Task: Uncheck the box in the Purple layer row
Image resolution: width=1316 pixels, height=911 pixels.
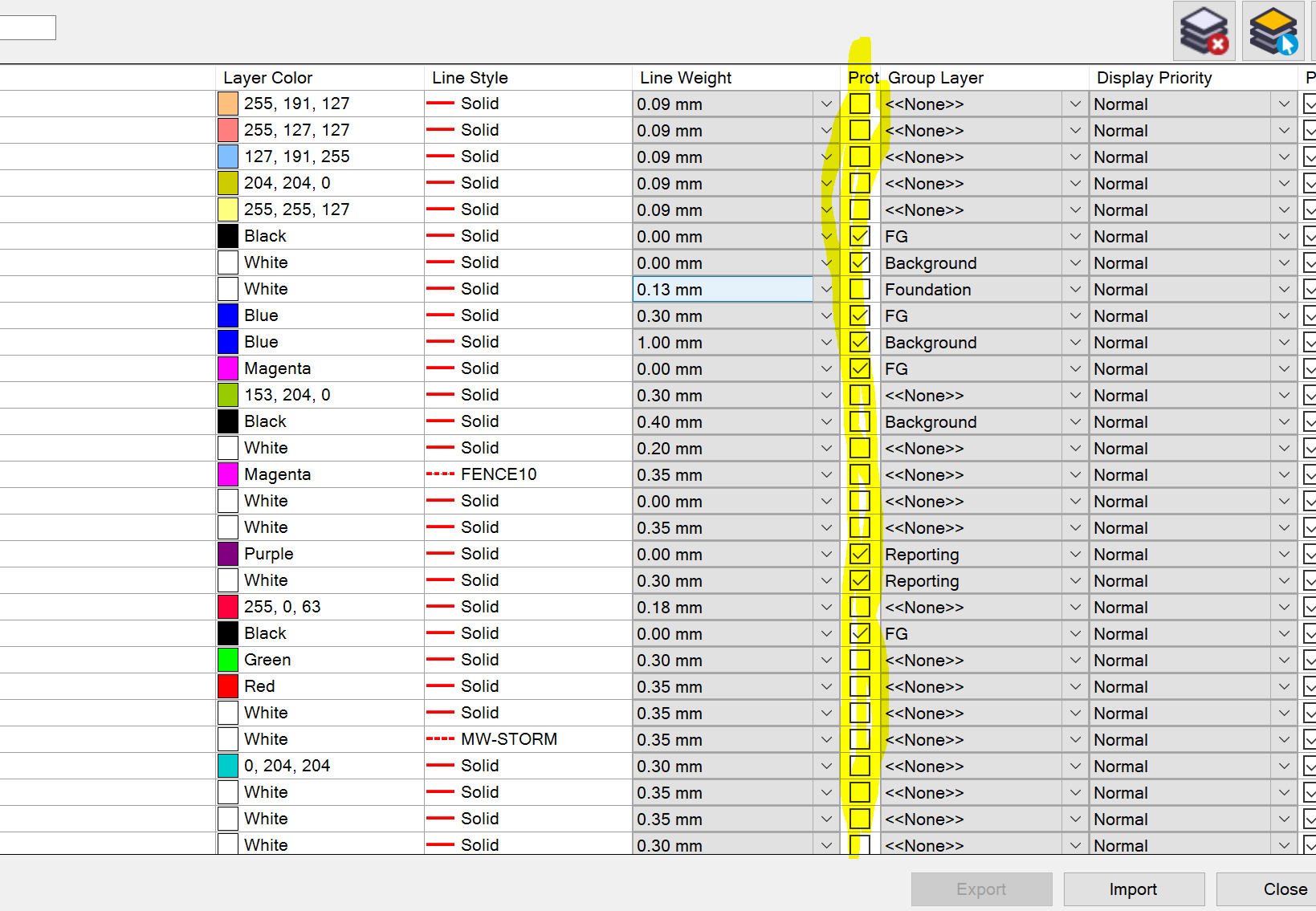Action: 859,555
